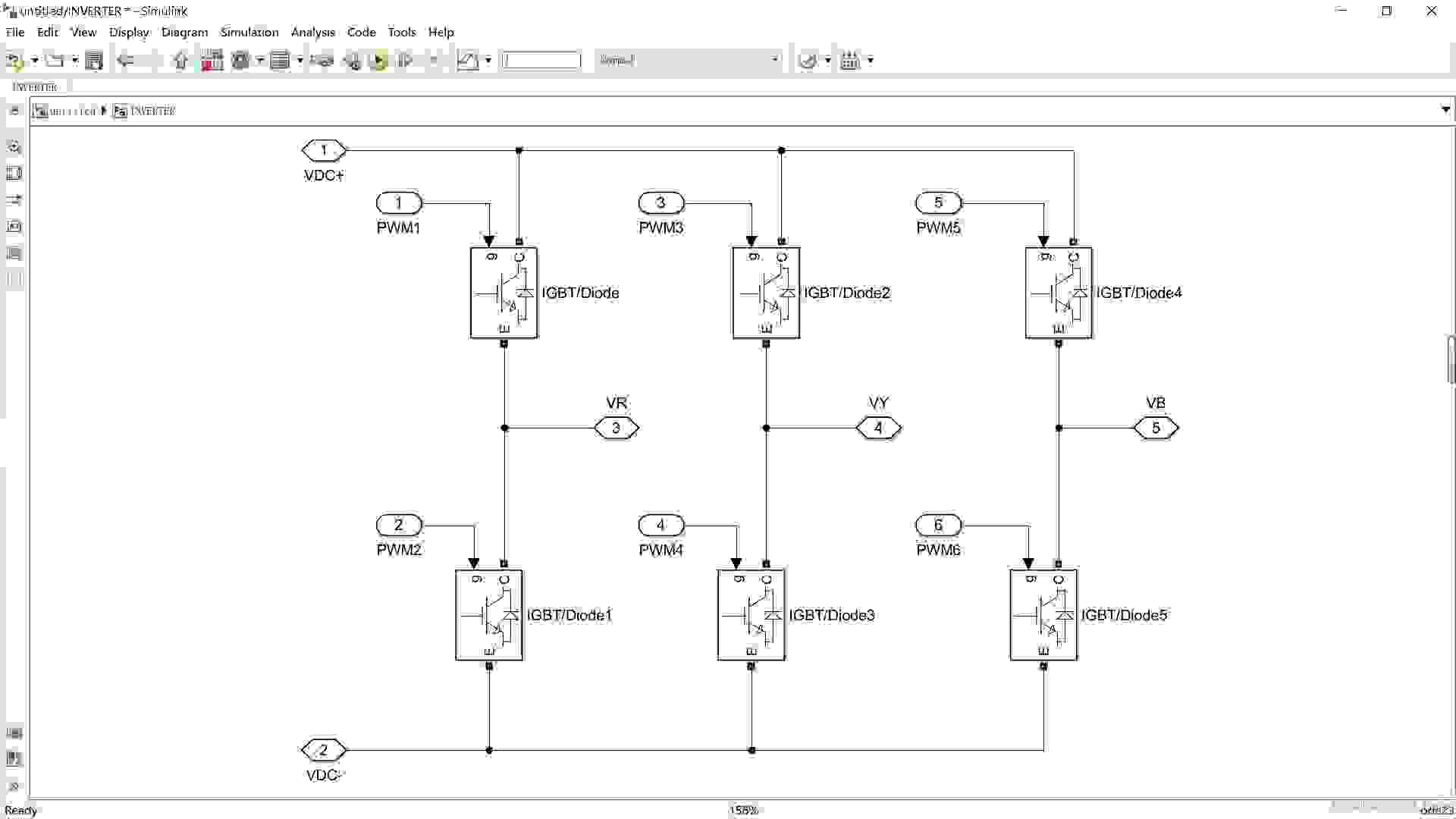
Task: Click the New Model toolbar icon
Action: [14, 61]
